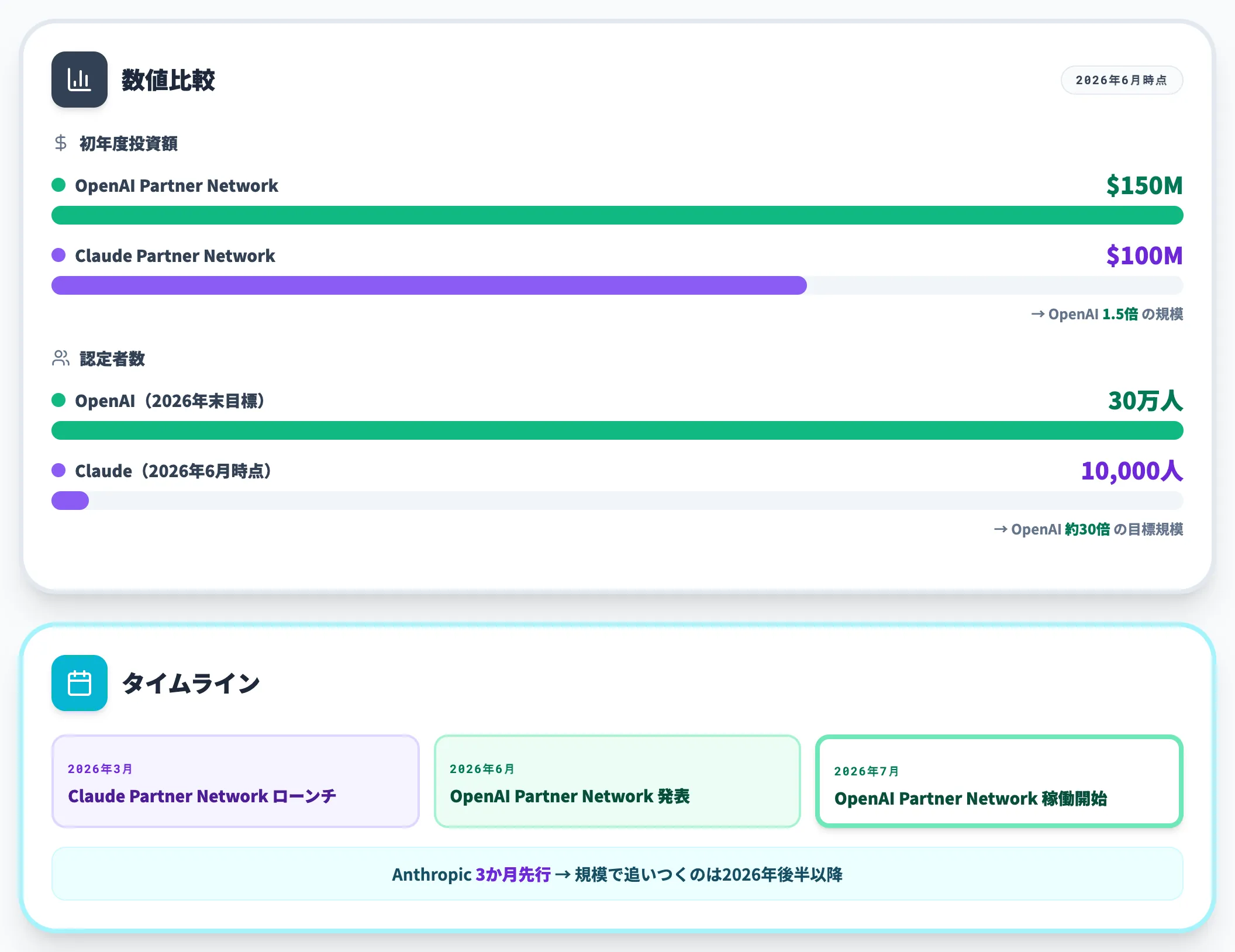Image resolution: width=1235 pixels, height=952 pixels.
Task: Click the $150M value
Action: click(x=1144, y=185)
